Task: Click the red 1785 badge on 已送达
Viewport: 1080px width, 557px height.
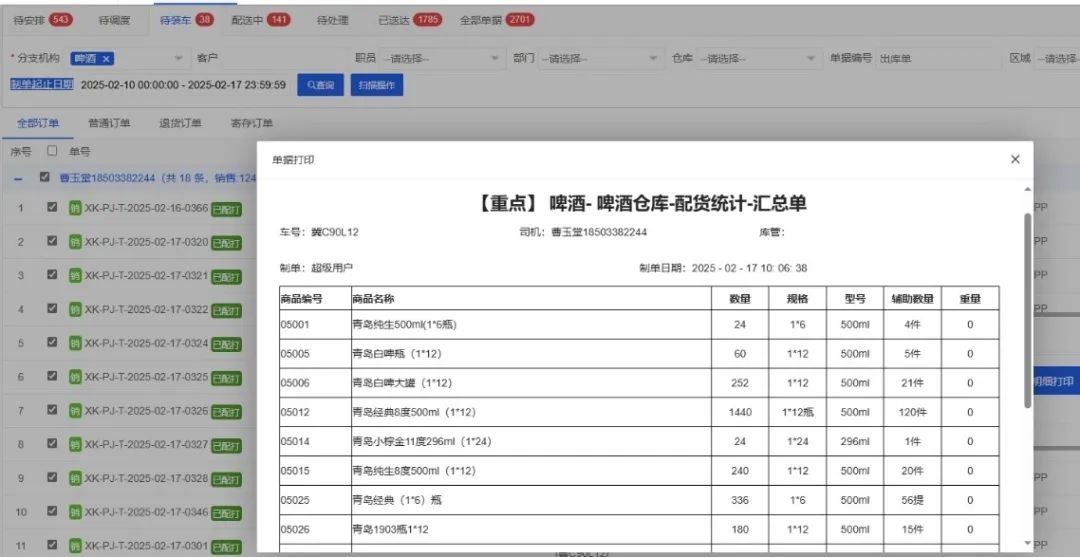Action: [x=428, y=19]
